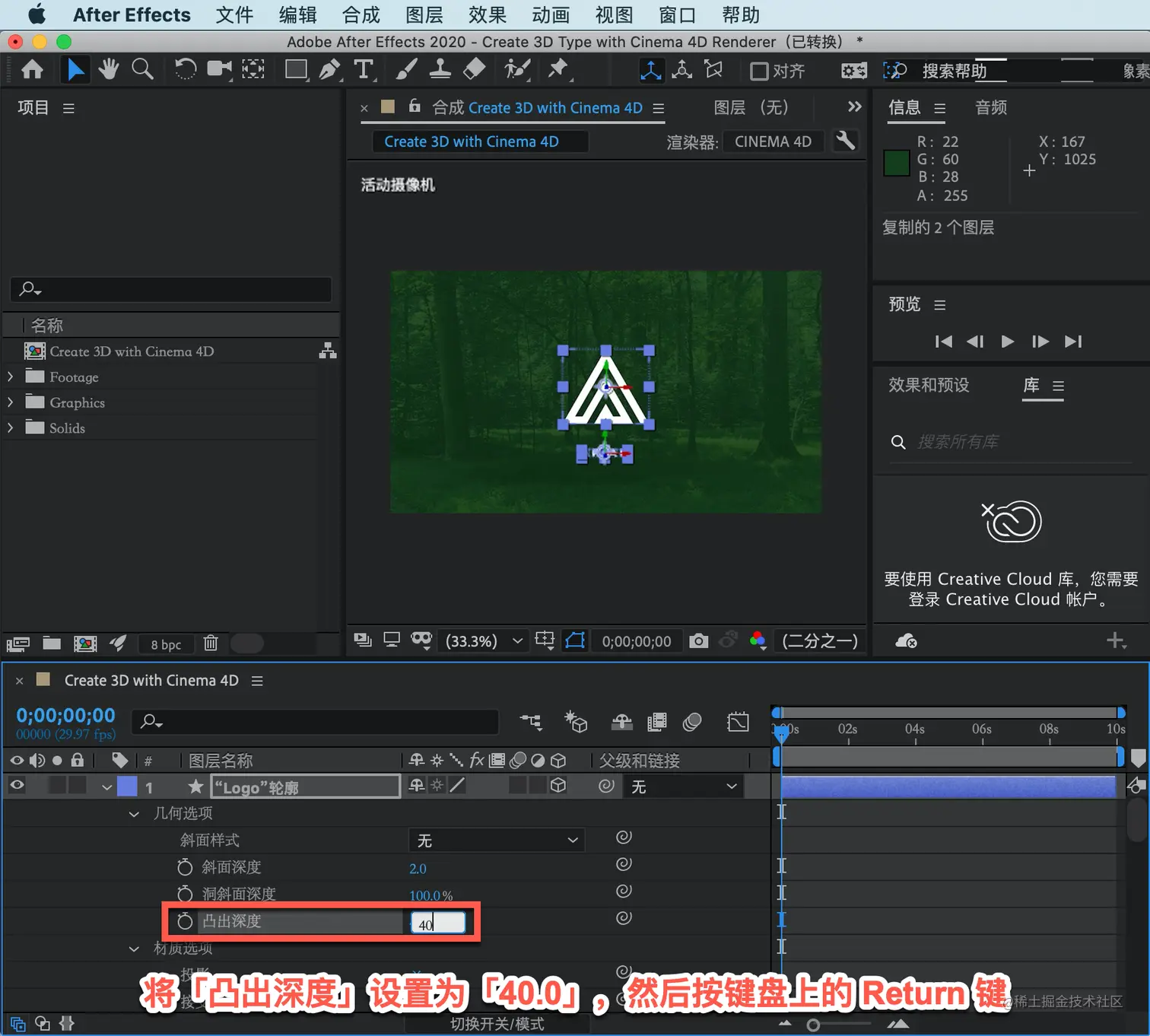Viewport: 1150px width, 1036px height.
Task: Toggle stopwatch for 斜面深度 property
Action: coord(185,867)
